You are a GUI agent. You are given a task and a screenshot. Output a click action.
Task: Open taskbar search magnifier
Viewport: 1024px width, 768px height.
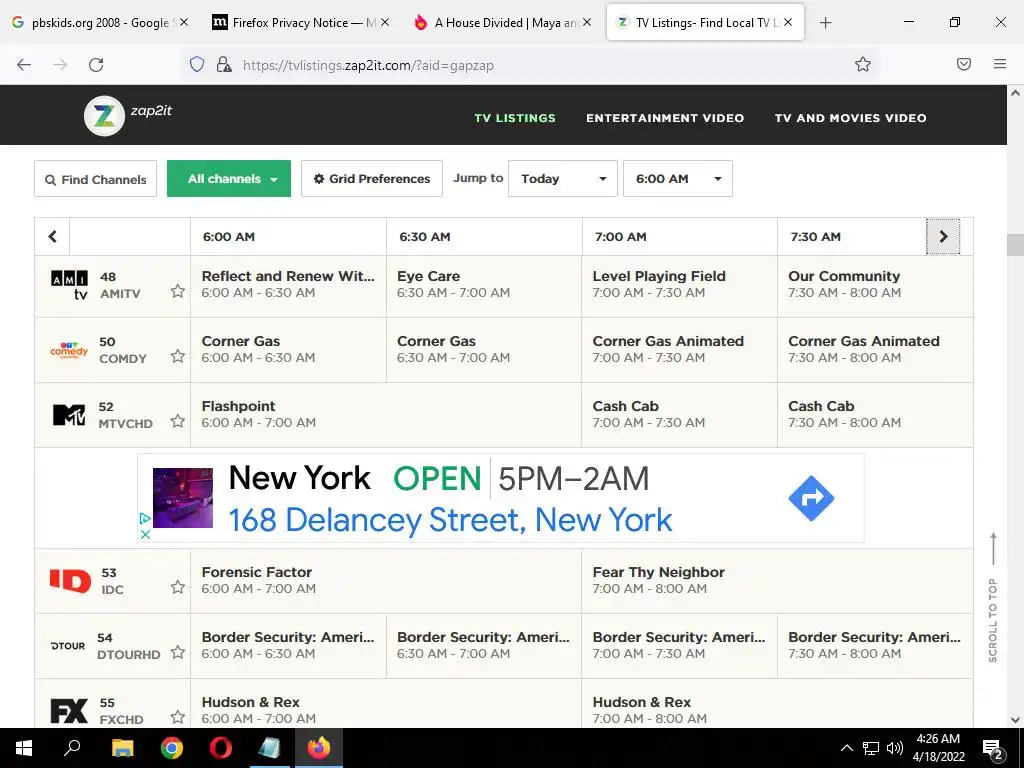coord(72,748)
